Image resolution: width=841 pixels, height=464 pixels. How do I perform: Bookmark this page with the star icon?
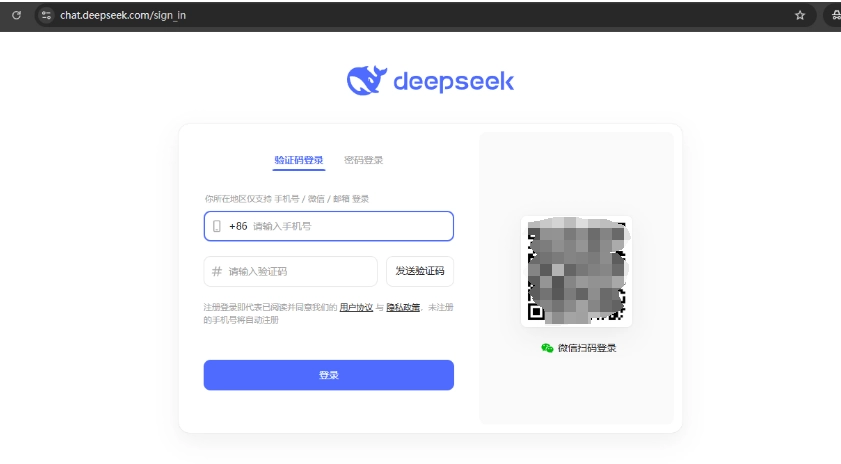click(x=799, y=16)
